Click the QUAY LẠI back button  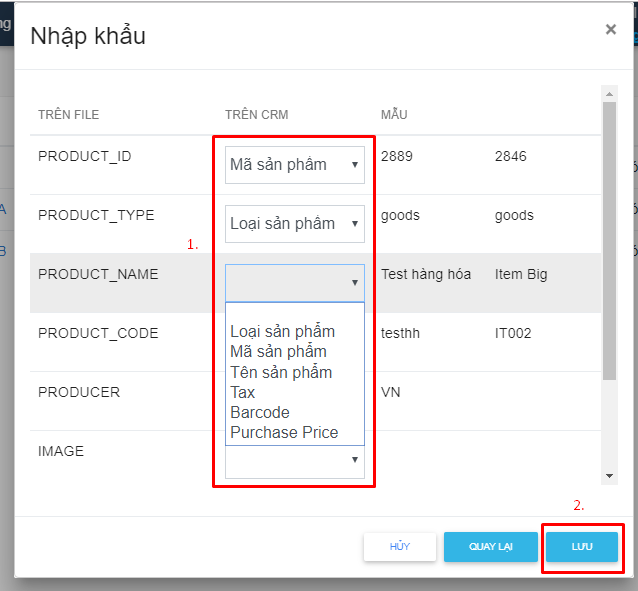pos(490,547)
